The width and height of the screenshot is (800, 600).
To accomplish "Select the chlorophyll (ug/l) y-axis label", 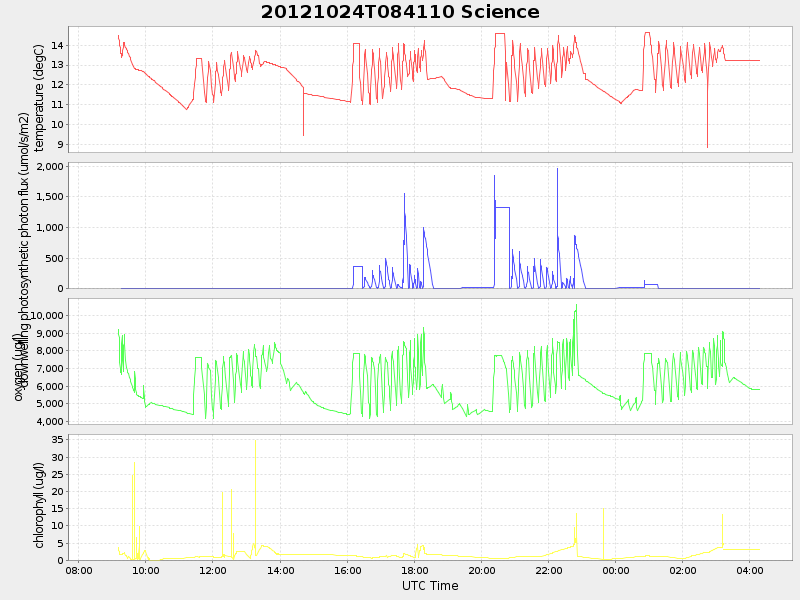I will coord(39,504).
